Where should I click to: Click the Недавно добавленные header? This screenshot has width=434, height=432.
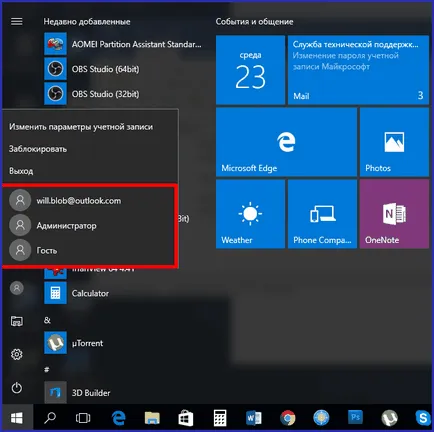point(87,22)
